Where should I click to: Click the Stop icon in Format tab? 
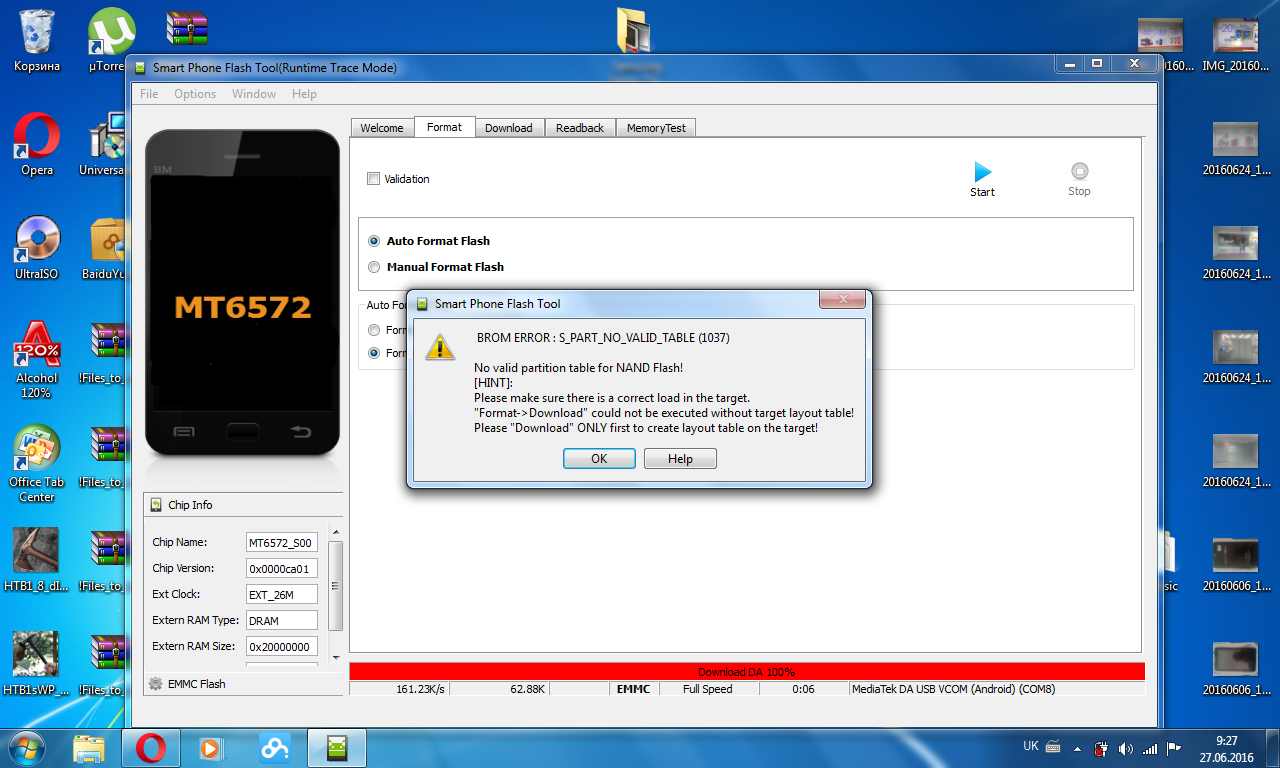[1079, 171]
